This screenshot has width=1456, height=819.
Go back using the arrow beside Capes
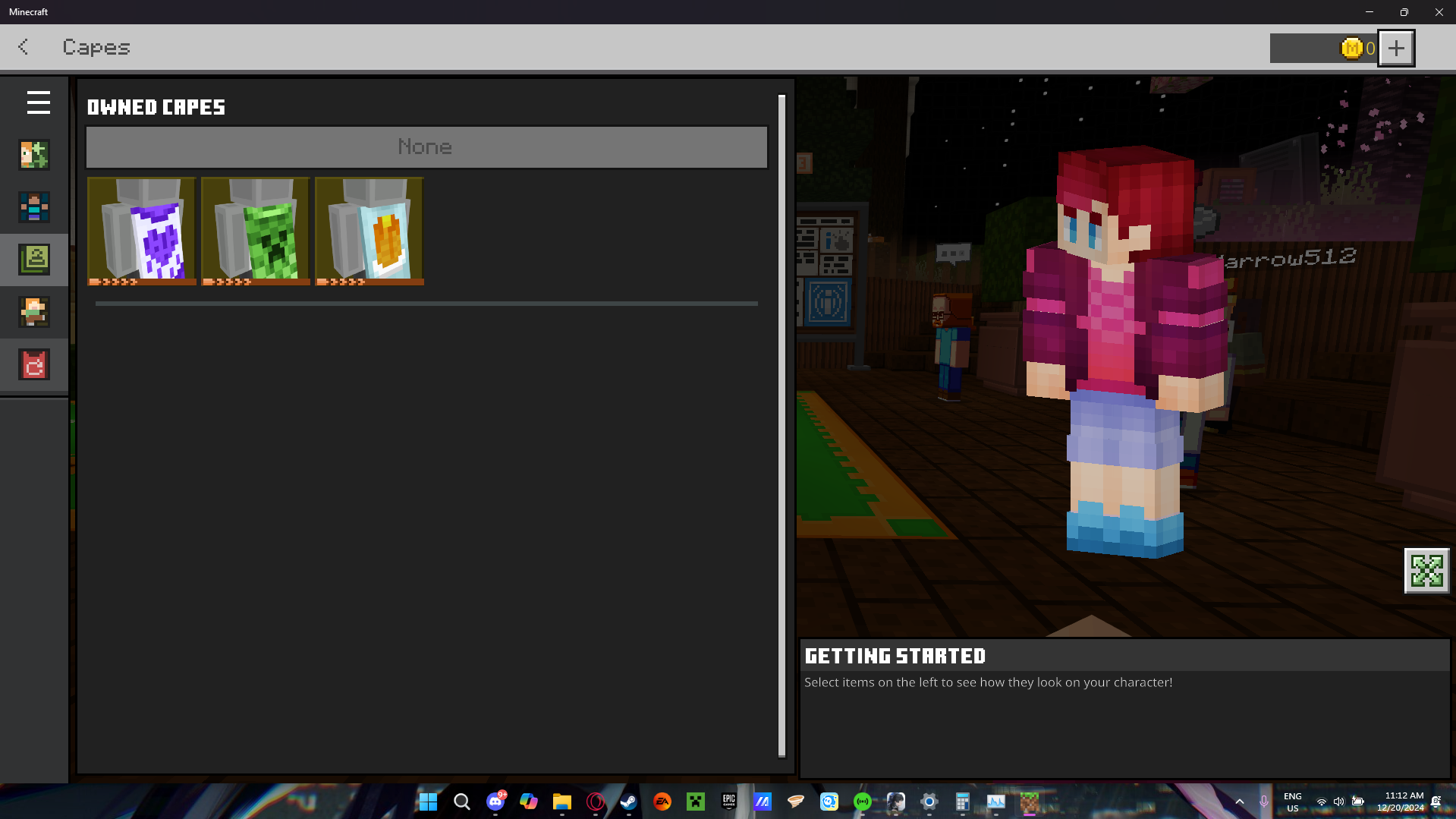(24, 47)
